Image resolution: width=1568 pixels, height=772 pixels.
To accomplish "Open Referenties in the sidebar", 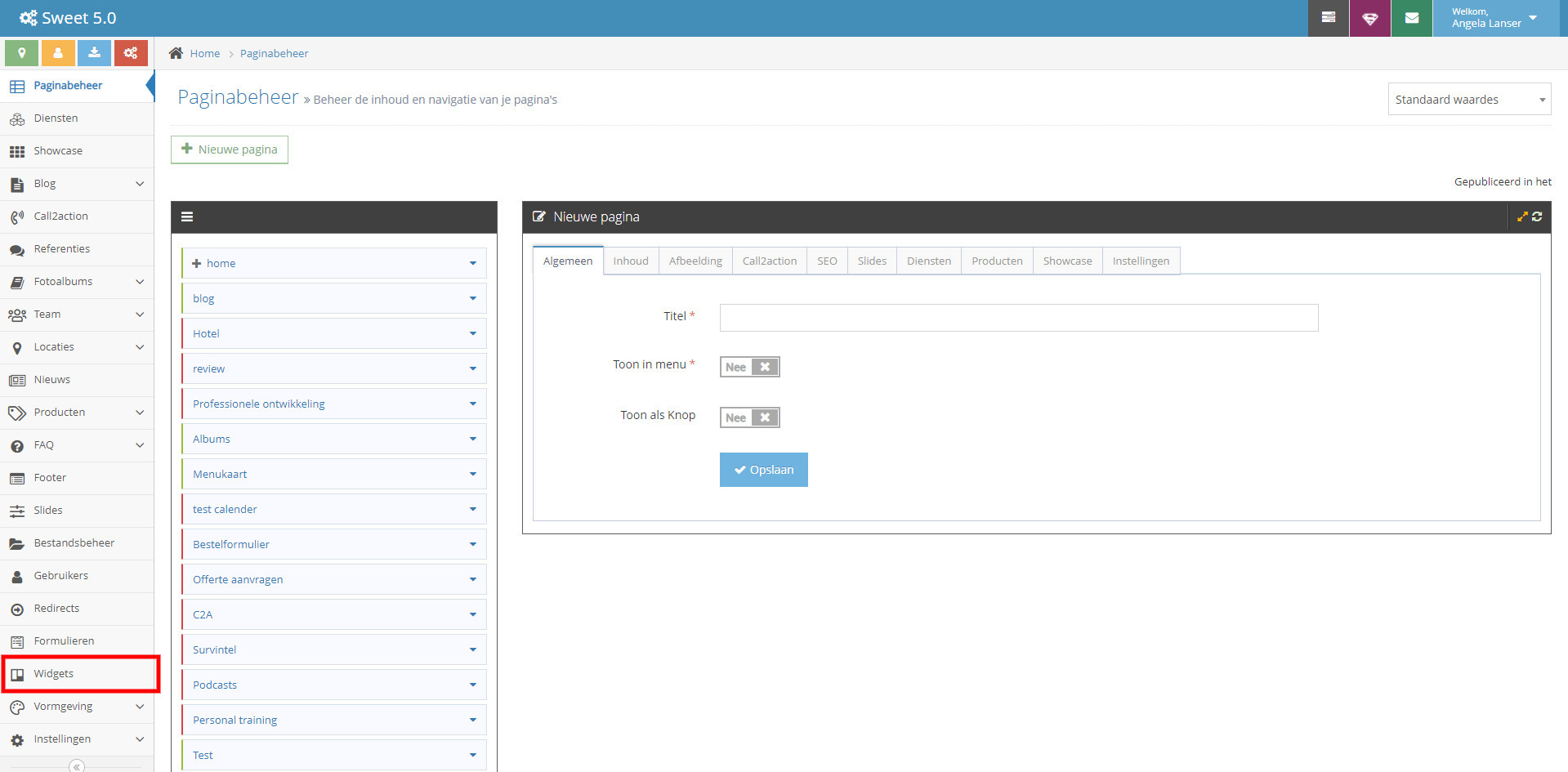I will click(x=77, y=249).
